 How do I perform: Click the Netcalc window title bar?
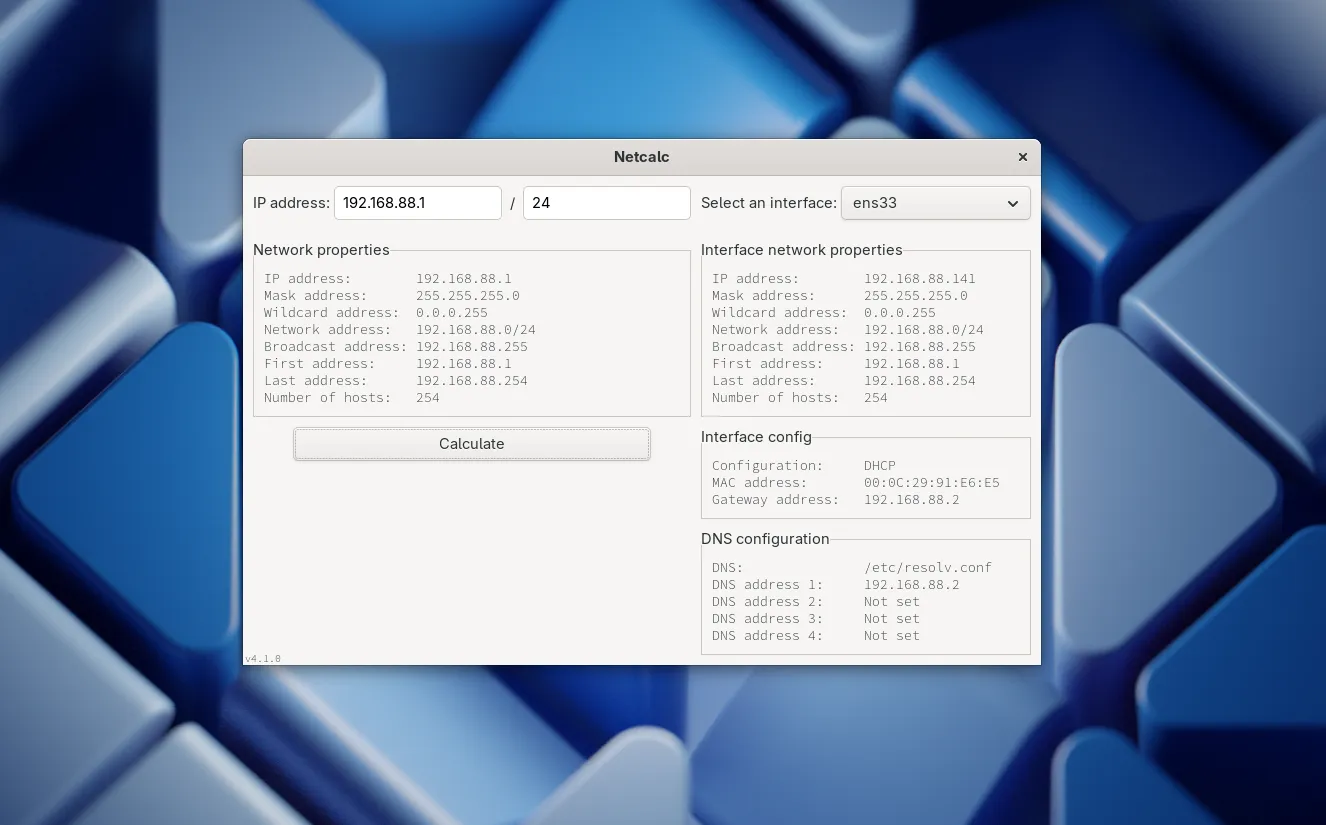pyautogui.click(x=641, y=157)
